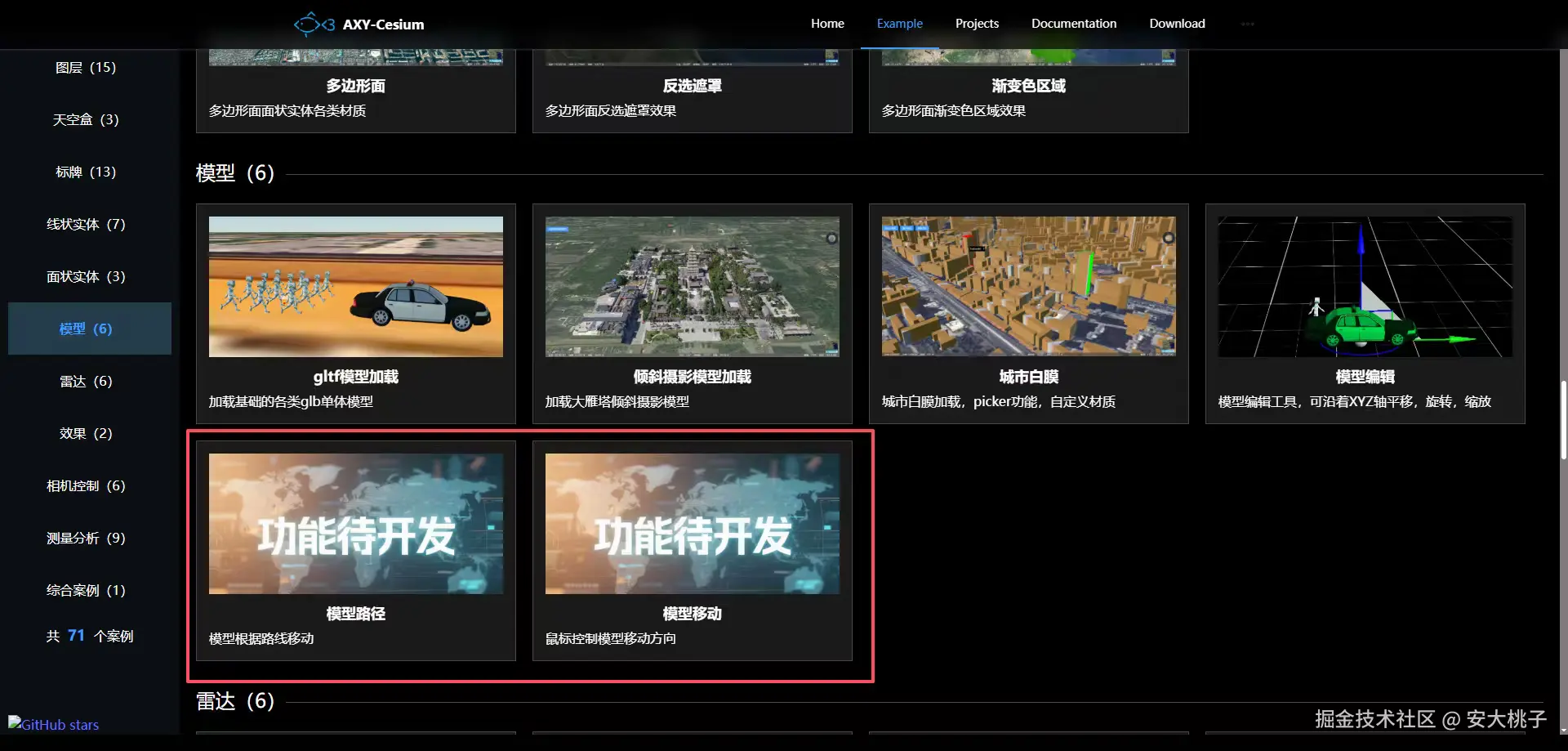The height and width of the screenshot is (751, 1568).
Task: Expand the 模型 (6) section header
Action: (234, 173)
